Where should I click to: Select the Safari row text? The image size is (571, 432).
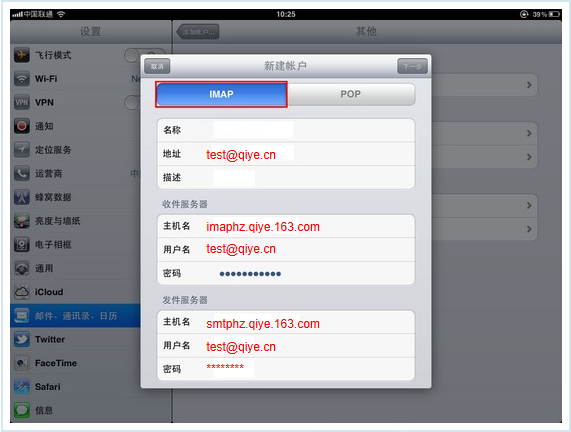[x=48, y=387]
